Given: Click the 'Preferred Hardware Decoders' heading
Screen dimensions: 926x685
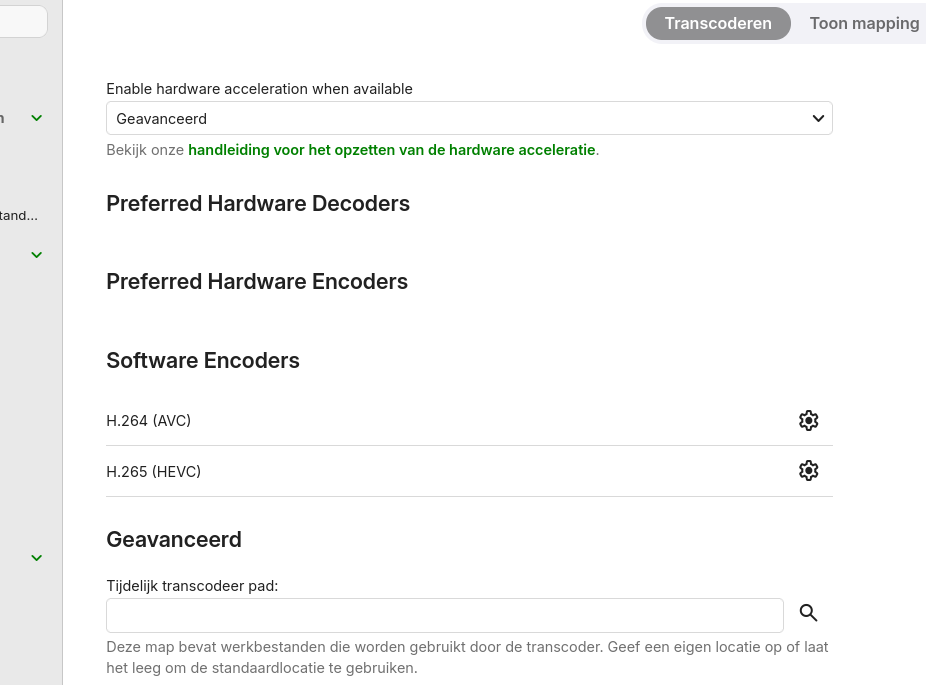Looking at the screenshot, I should (258, 203).
